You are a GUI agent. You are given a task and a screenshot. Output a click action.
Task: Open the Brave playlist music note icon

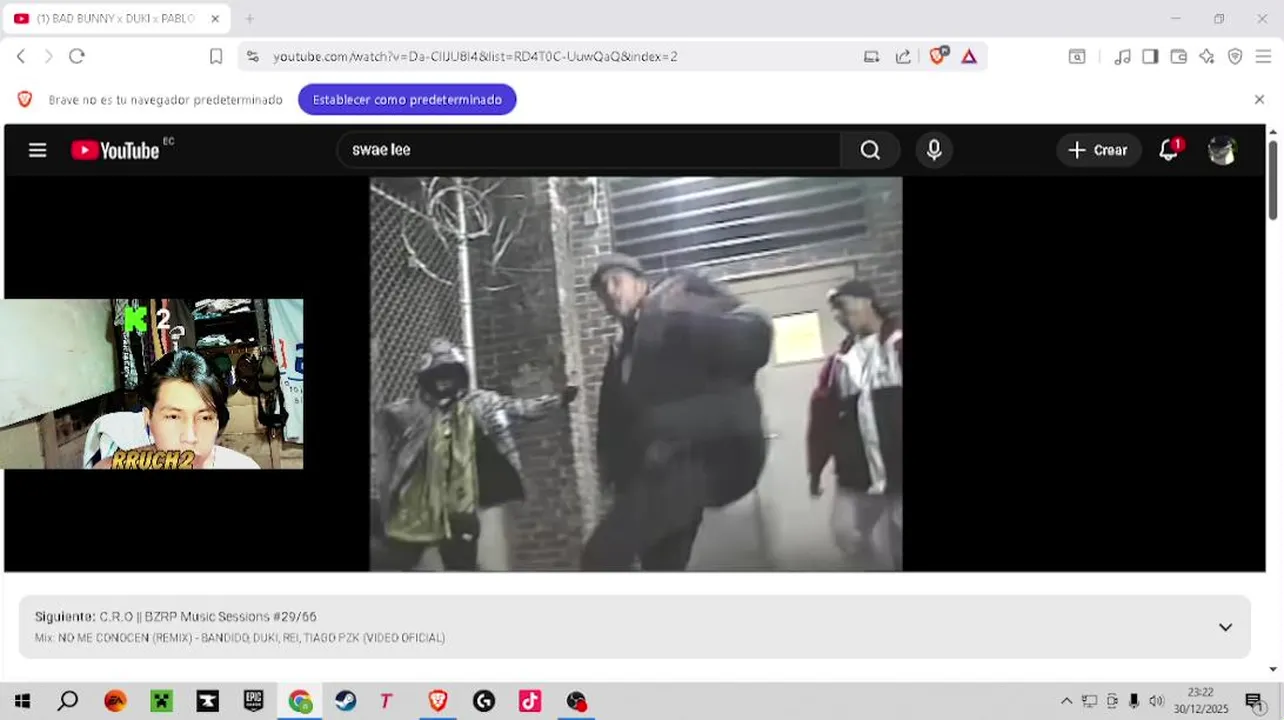(x=1122, y=57)
